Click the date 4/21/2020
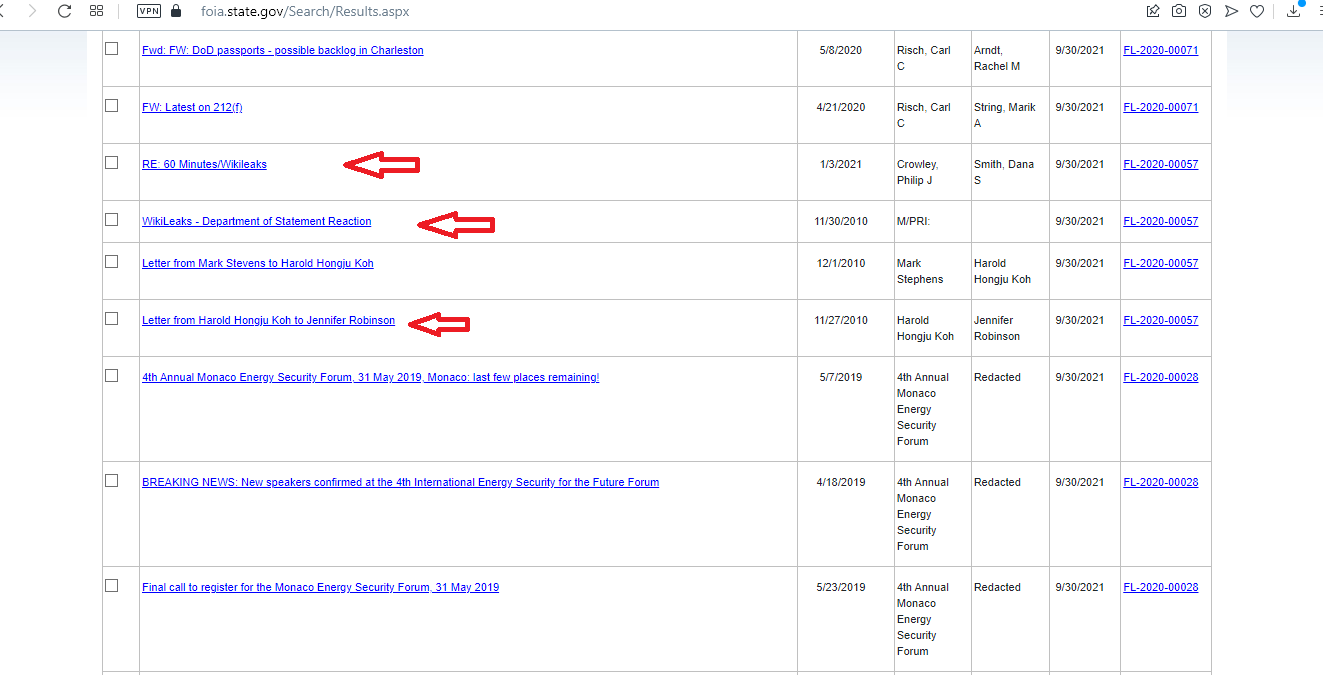The image size is (1323, 675). 840,107
